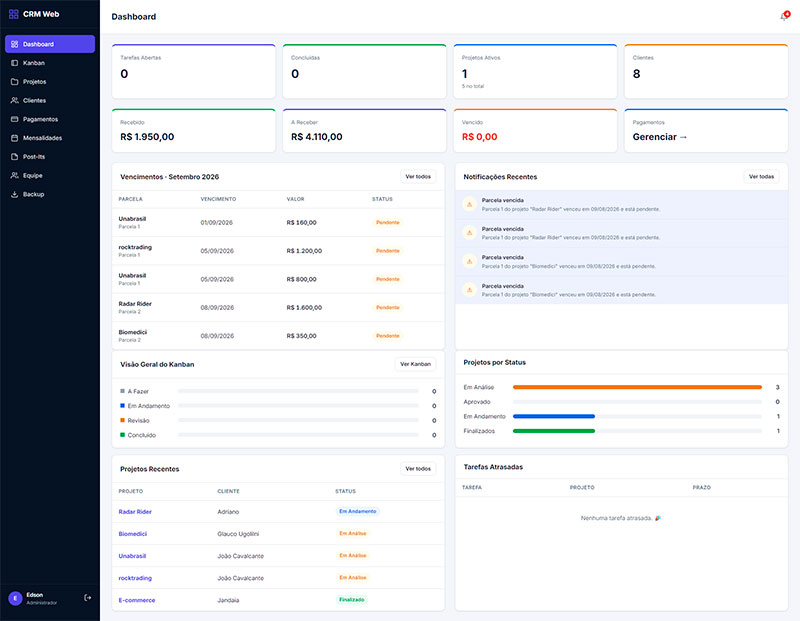800x621 pixels.
Task: Open the Equipe sidebar menu item
Action: [50, 175]
